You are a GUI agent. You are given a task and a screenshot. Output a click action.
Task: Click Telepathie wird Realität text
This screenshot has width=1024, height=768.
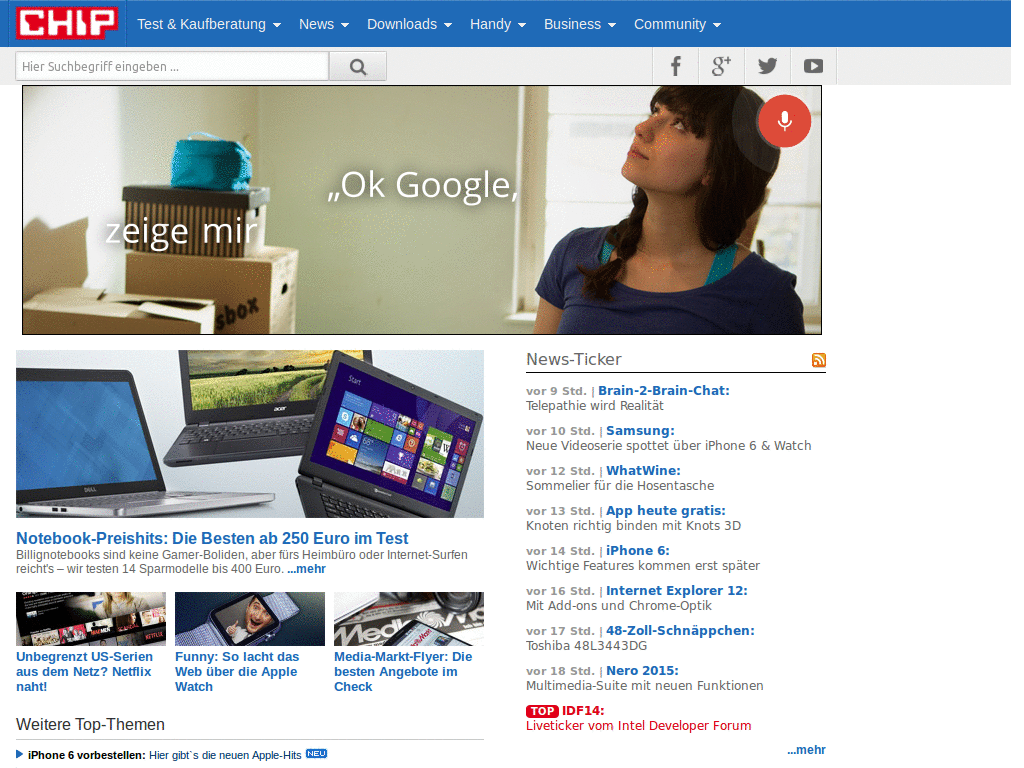[595, 406]
